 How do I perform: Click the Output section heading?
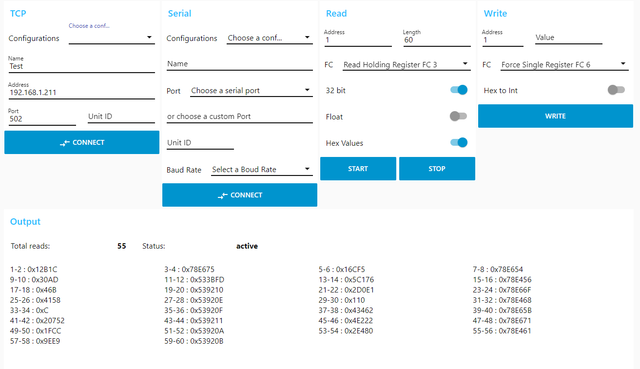(25, 222)
